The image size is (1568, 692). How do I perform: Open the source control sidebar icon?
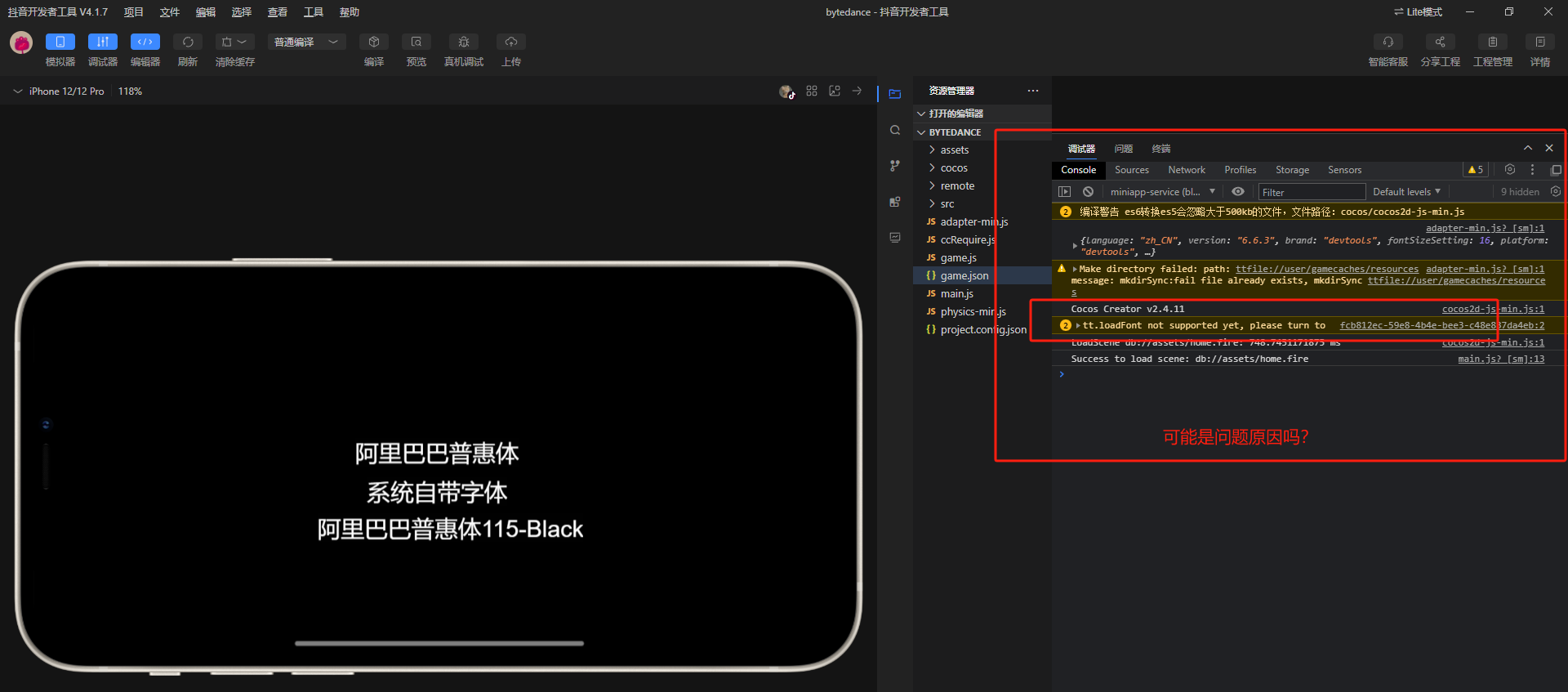coord(895,166)
